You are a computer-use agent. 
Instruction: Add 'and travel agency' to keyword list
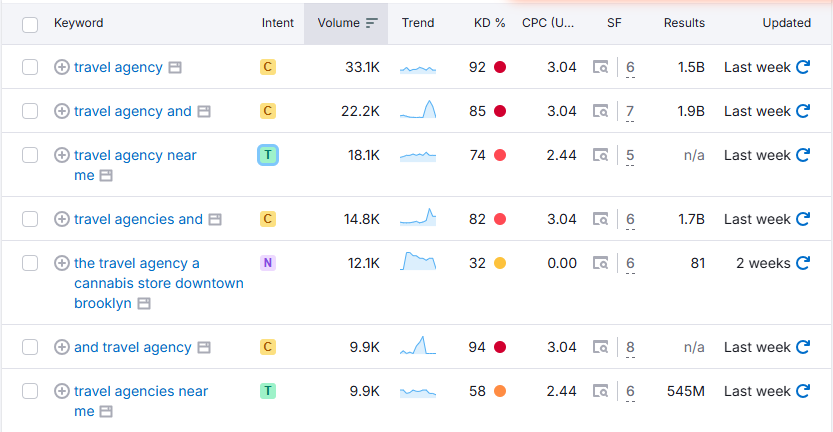click(x=61, y=347)
